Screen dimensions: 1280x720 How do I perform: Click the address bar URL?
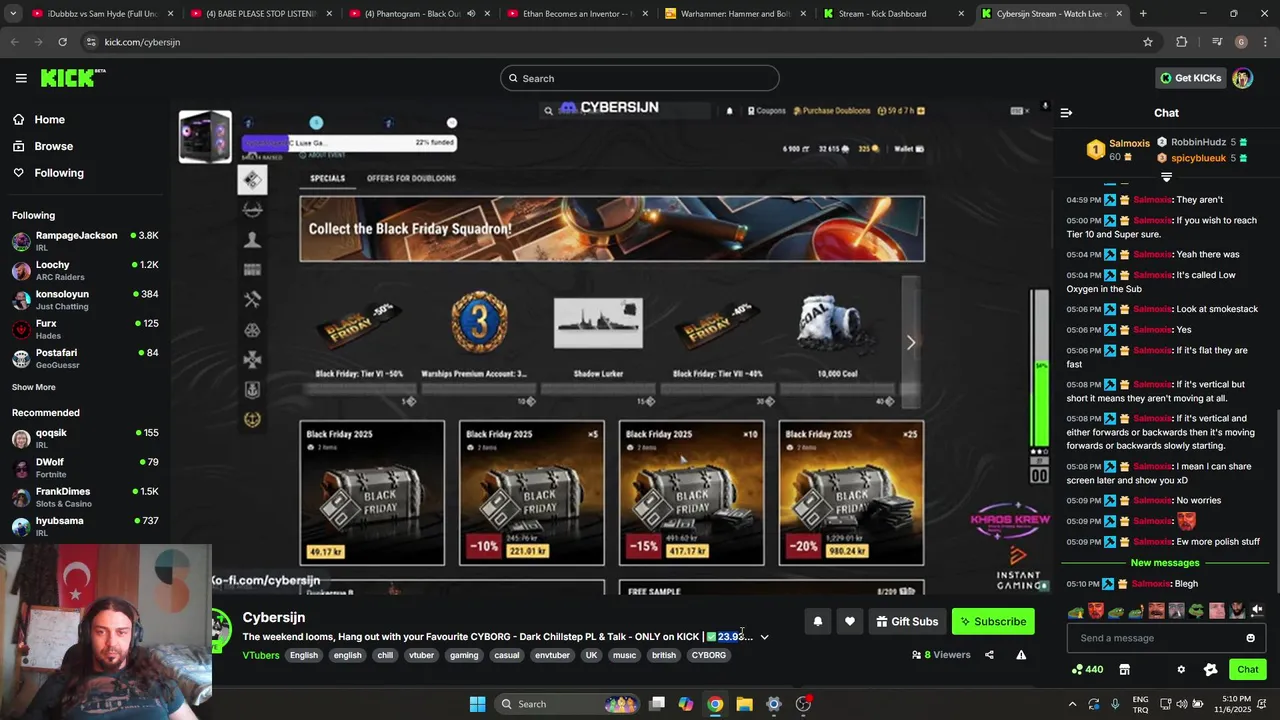(142, 42)
